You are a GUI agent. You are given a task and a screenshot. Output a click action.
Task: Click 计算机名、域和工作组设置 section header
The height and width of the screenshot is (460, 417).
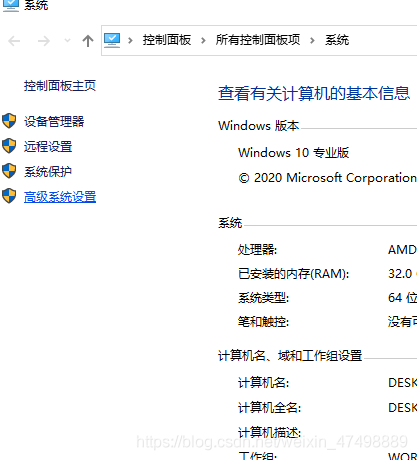(x=290, y=356)
